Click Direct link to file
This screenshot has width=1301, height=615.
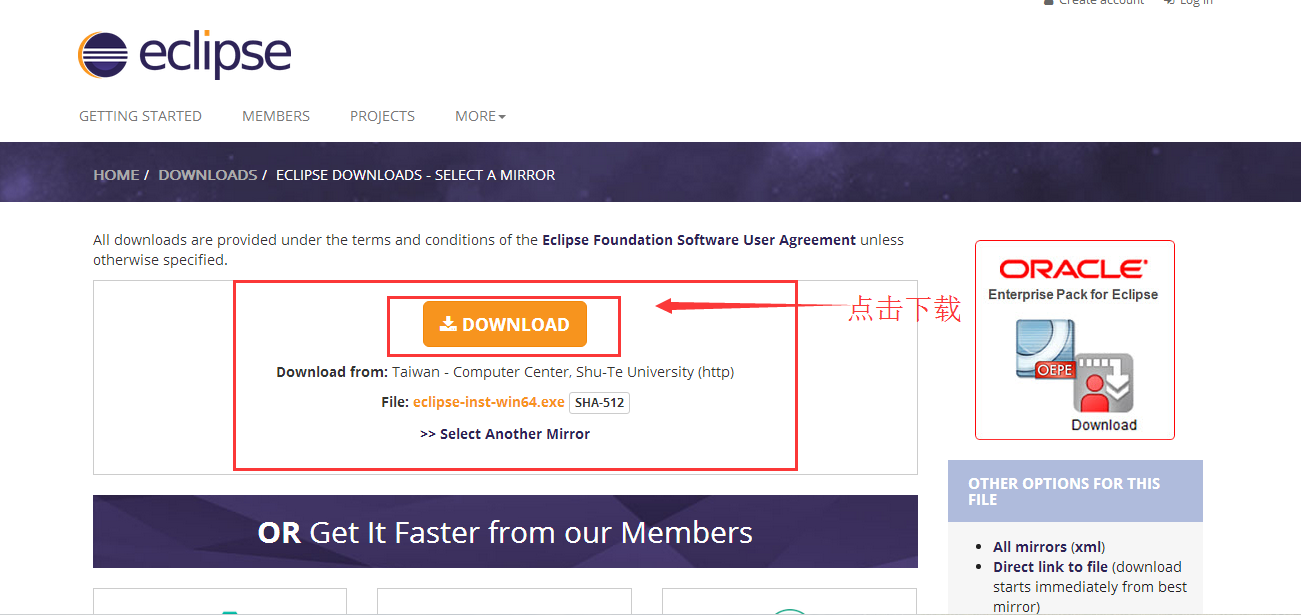1050,567
